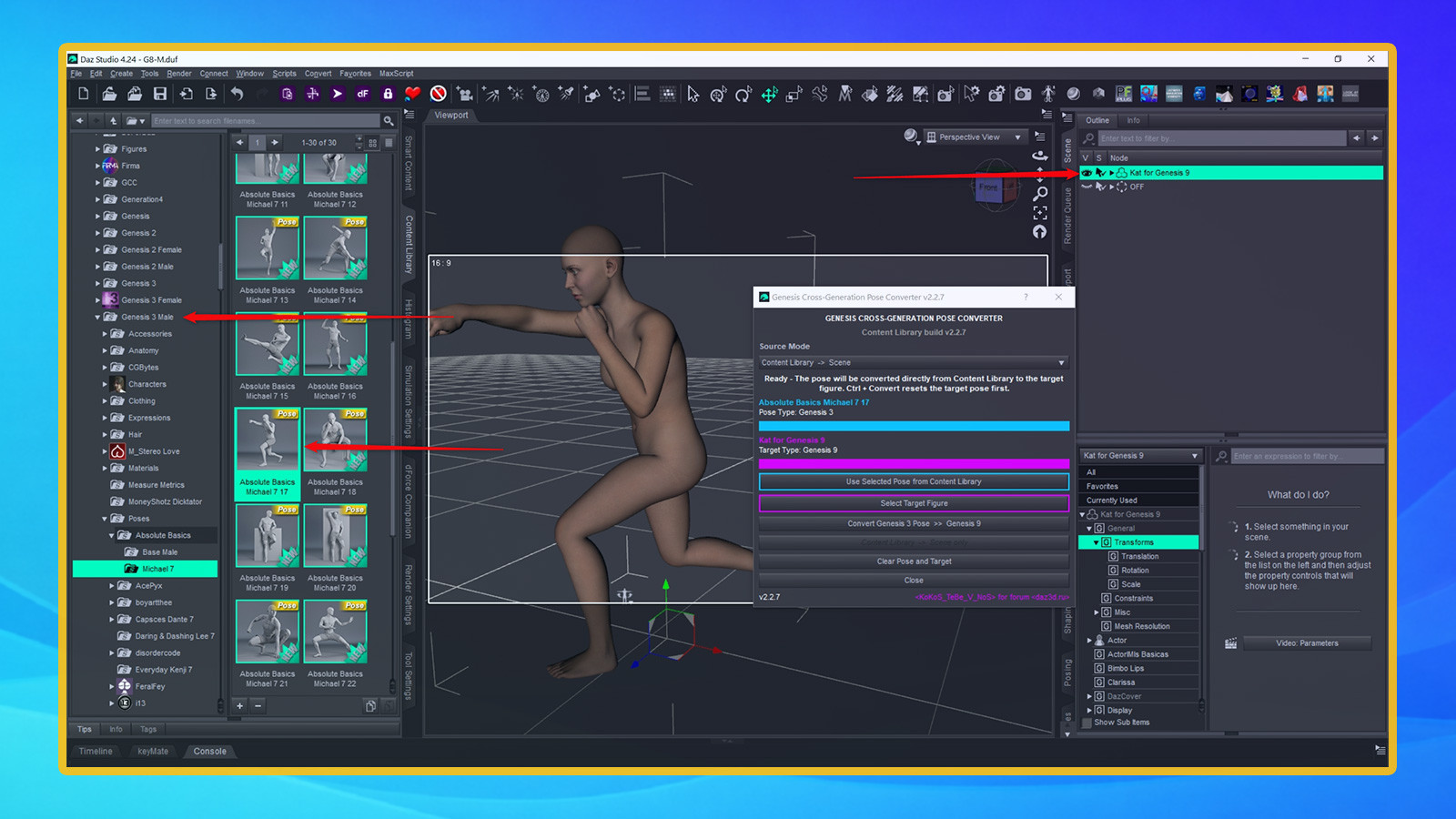1456x819 pixels.
Task: Click the New Scene file icon
Action: coord(84,94)
